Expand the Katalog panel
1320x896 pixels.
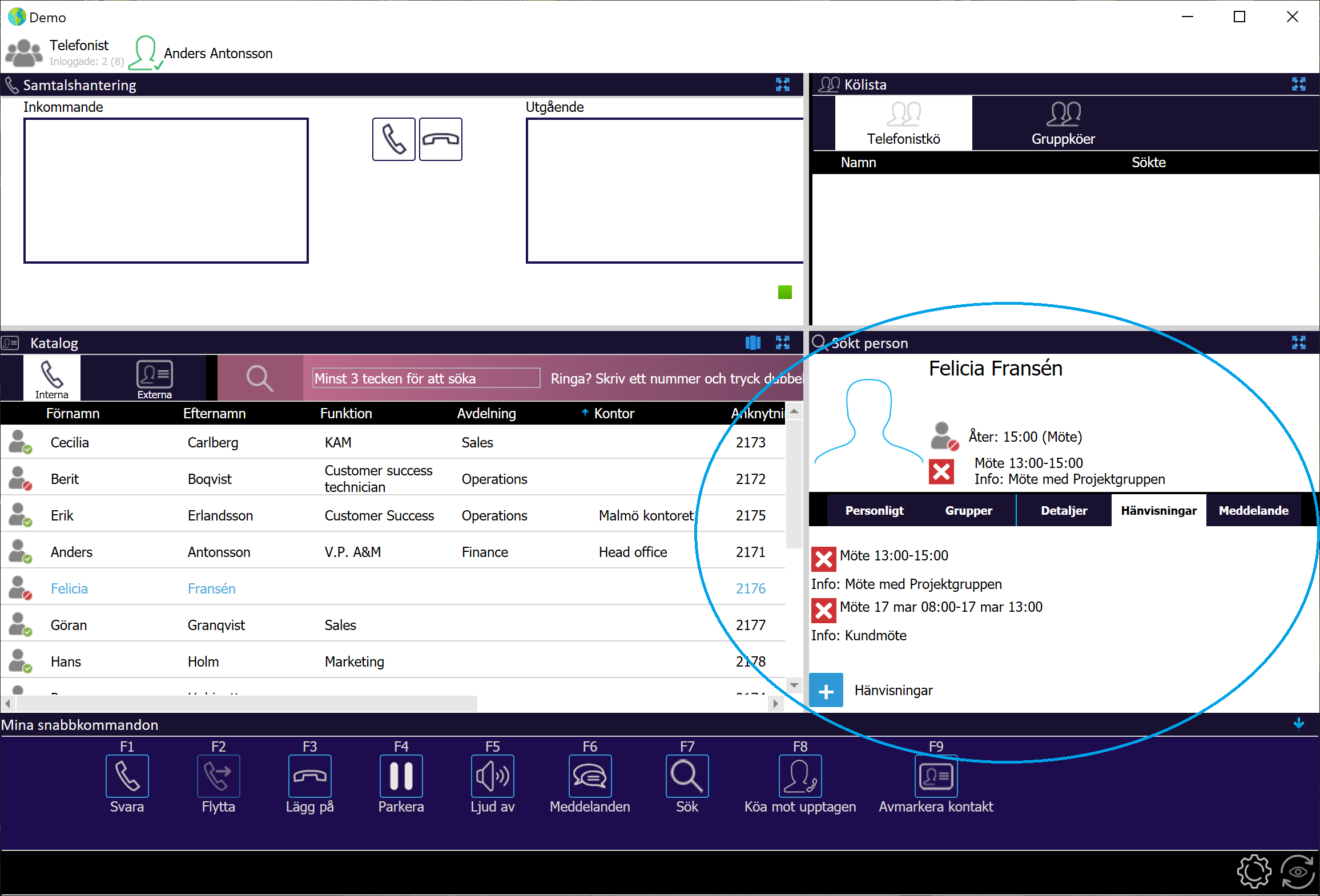pos(783,342)
